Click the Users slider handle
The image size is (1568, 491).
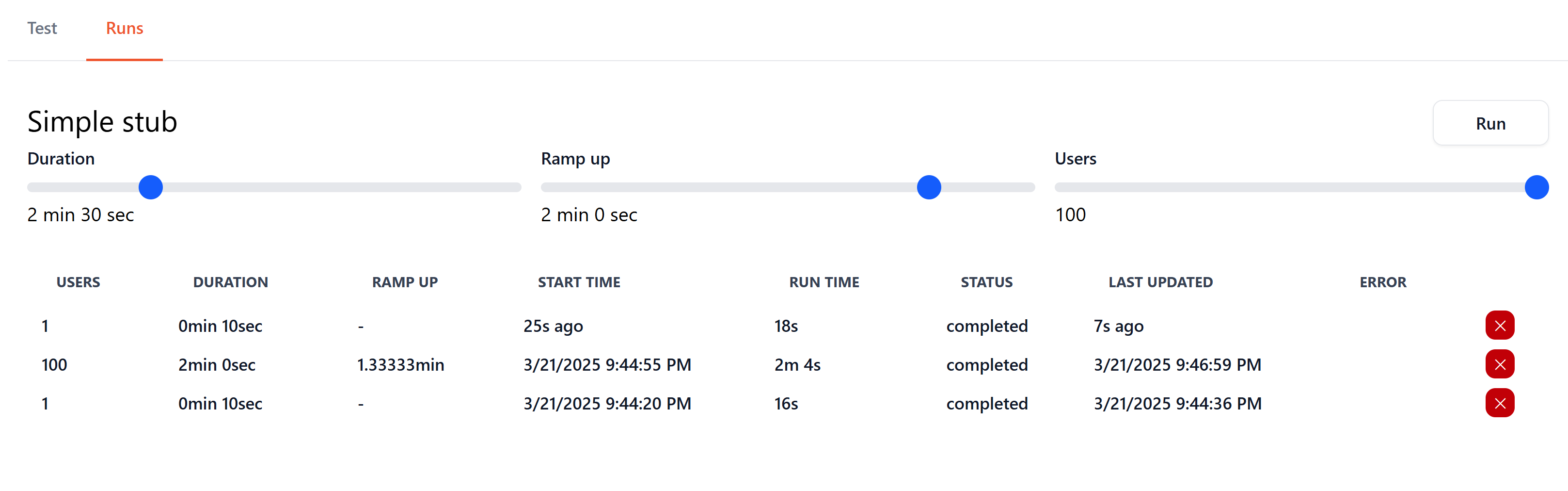[x=1536, y=188]
